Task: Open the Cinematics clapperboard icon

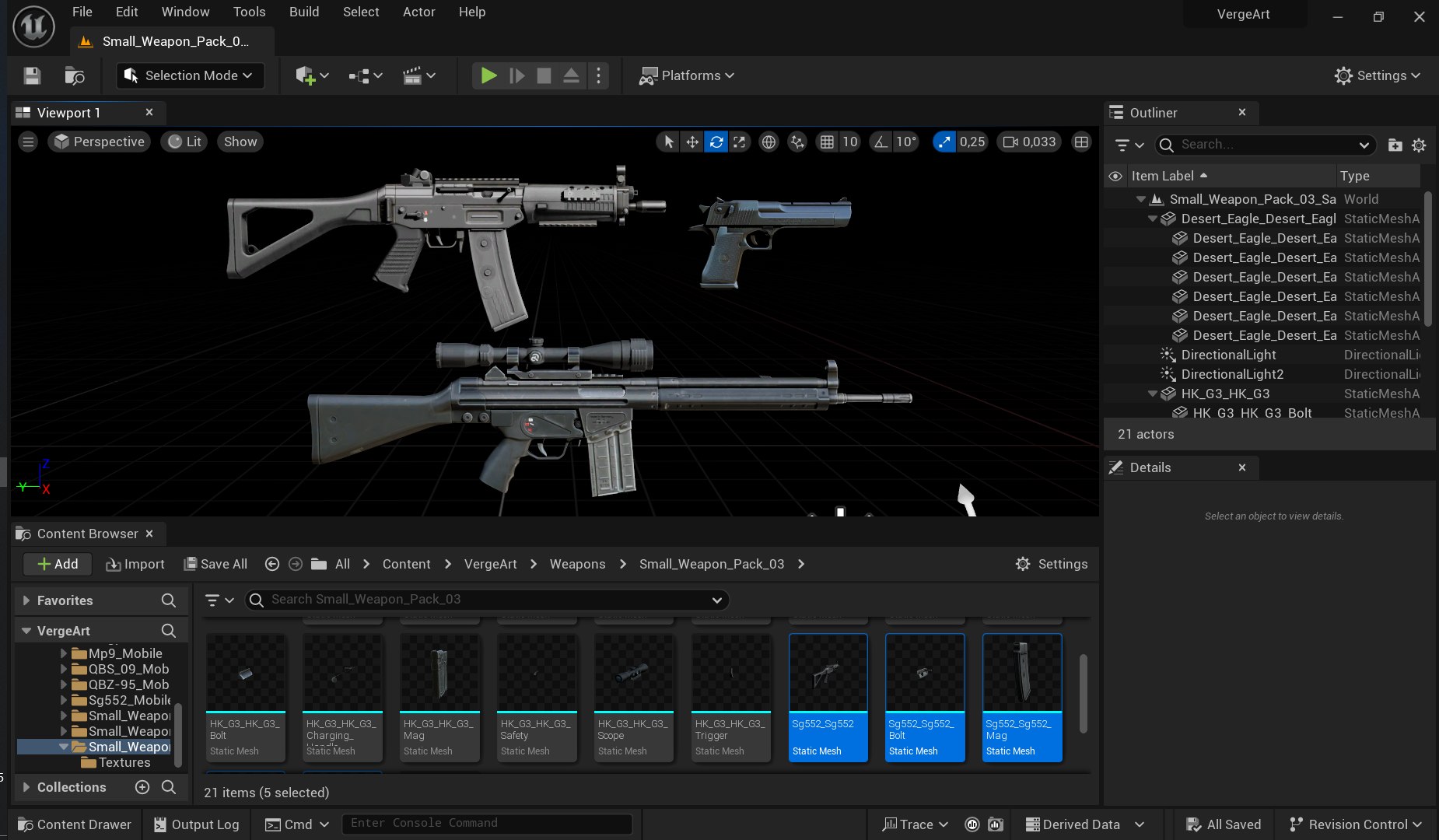Action: click(x=418, y=75)
